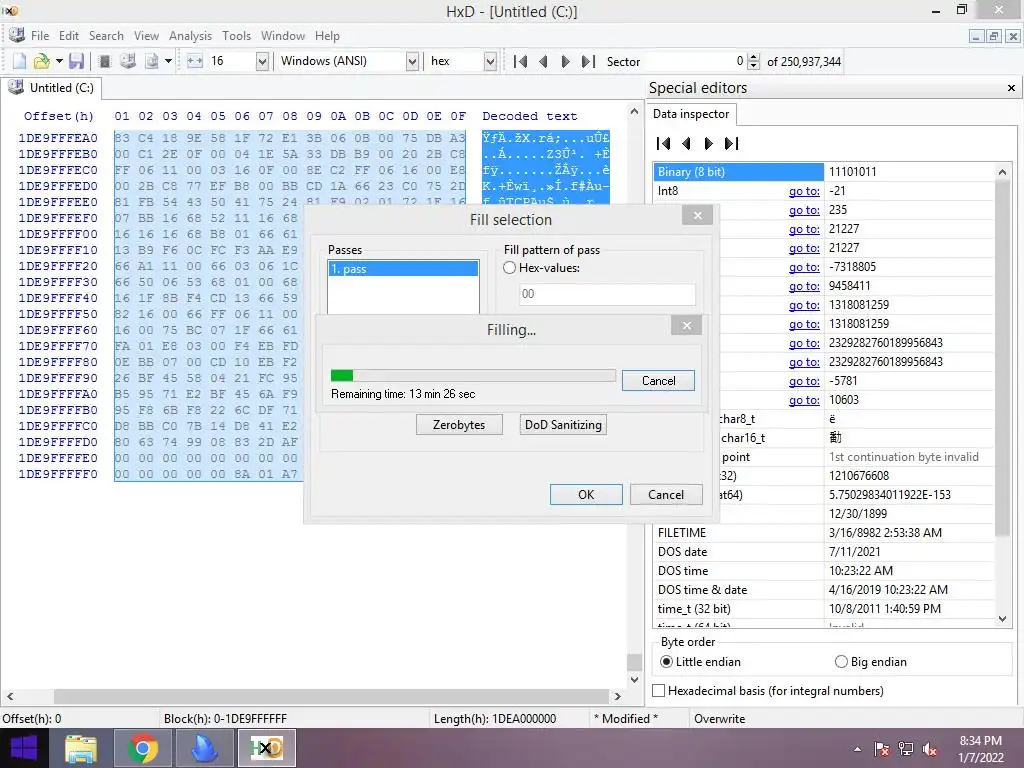Select Little endian byte order
This screenshot has height=768, width=1024.
tap(666, 662)
